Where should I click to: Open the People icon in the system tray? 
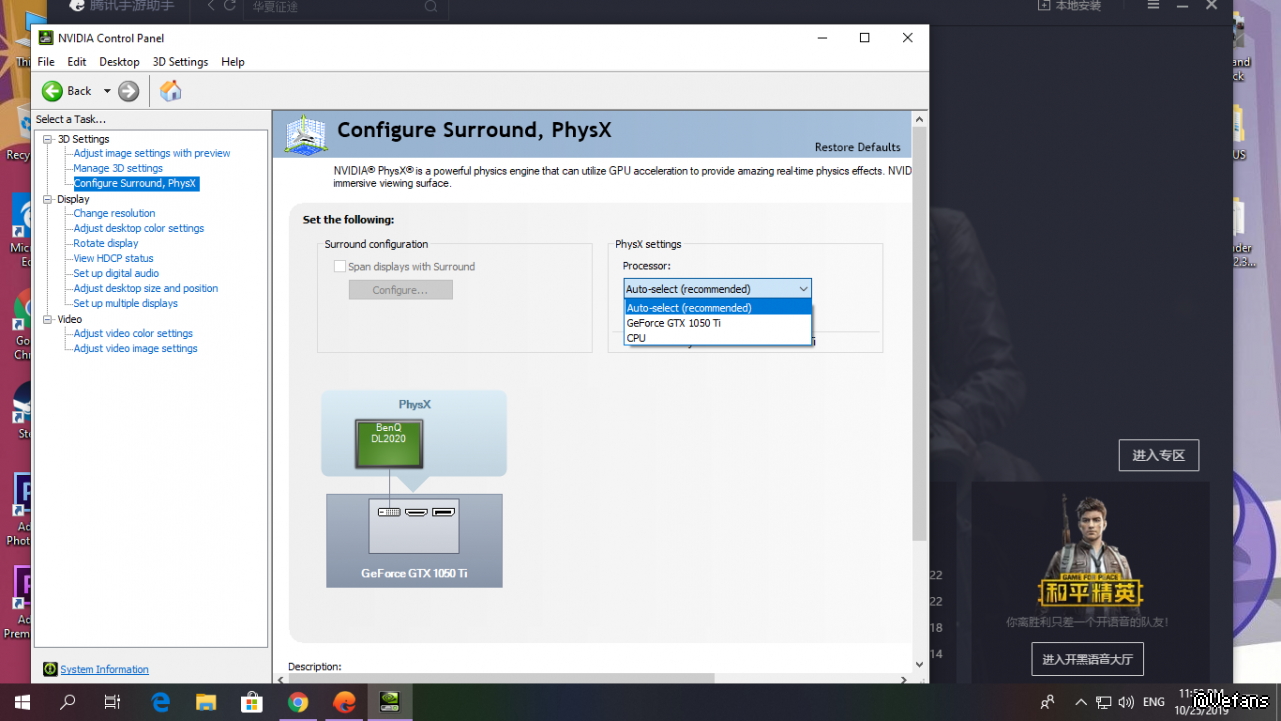(1047, 702)
